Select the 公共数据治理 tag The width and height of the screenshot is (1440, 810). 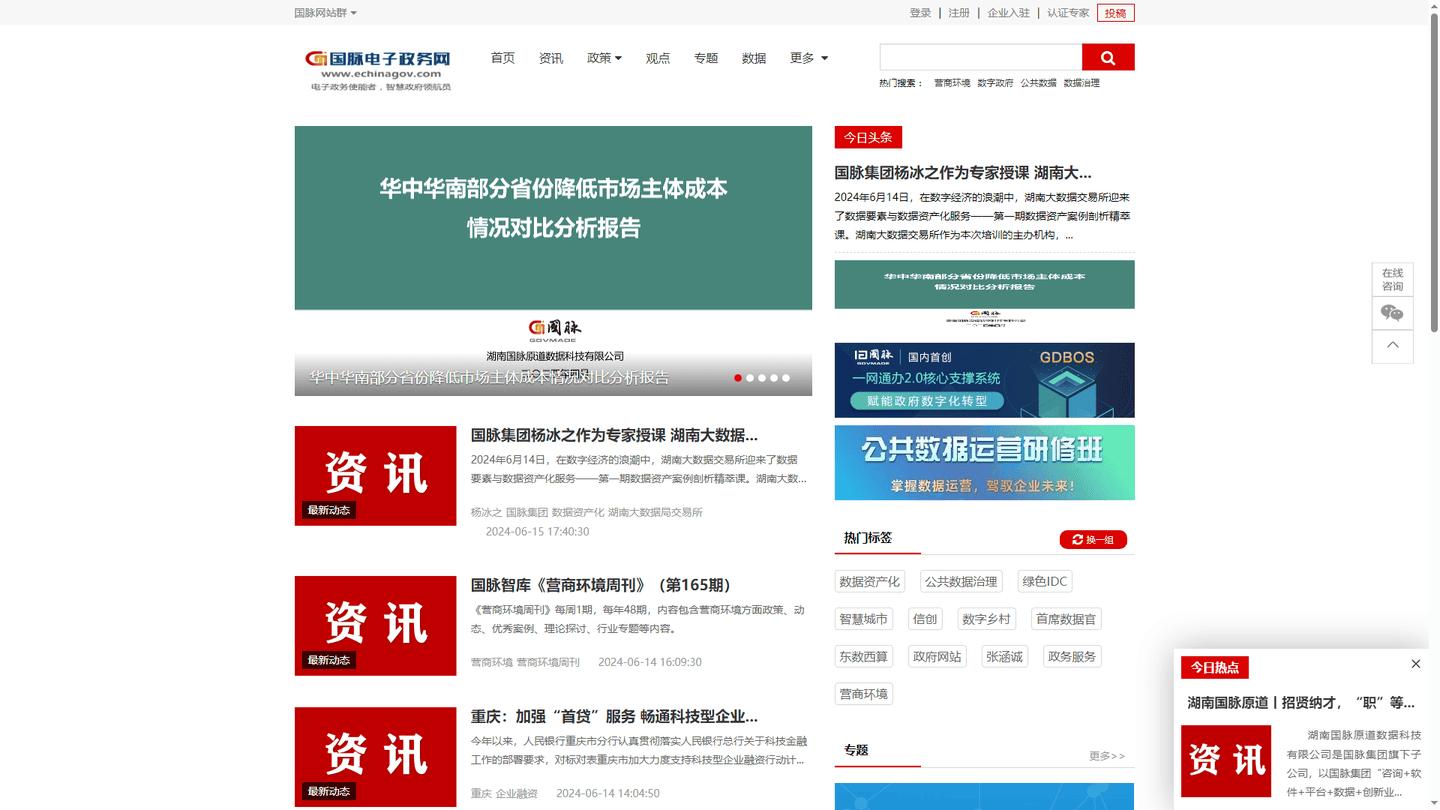[961, 581]
